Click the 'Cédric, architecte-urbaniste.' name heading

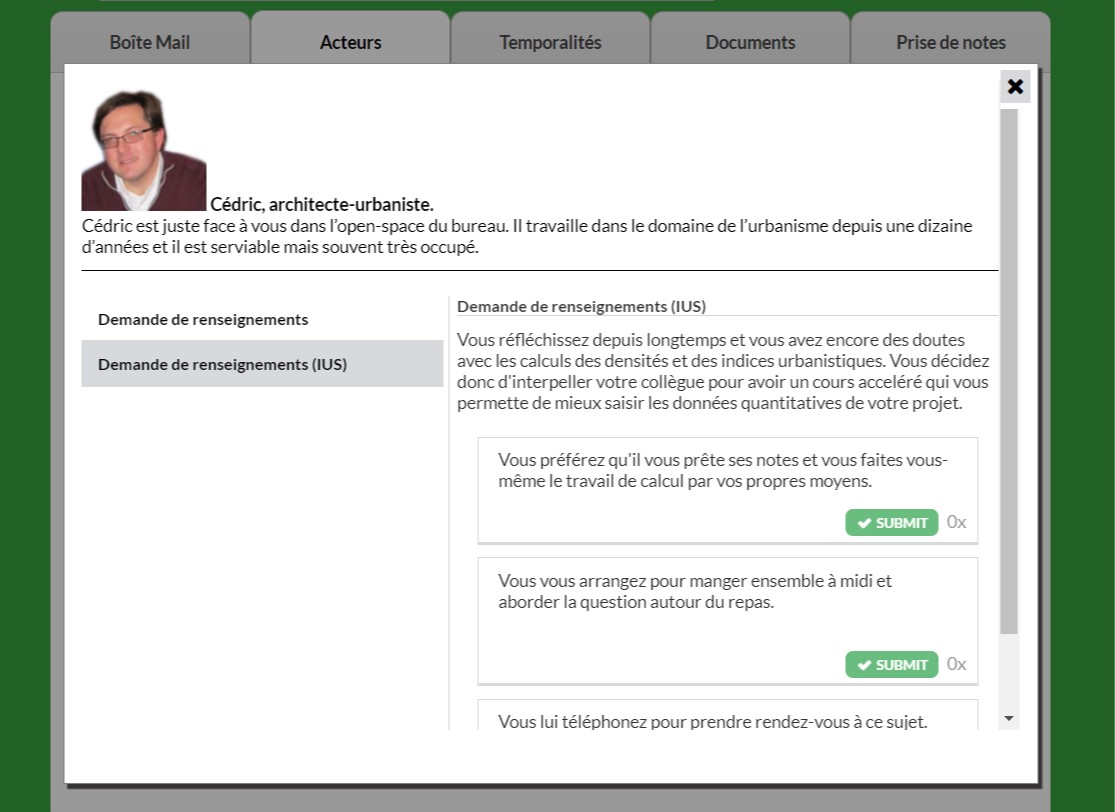321,204
